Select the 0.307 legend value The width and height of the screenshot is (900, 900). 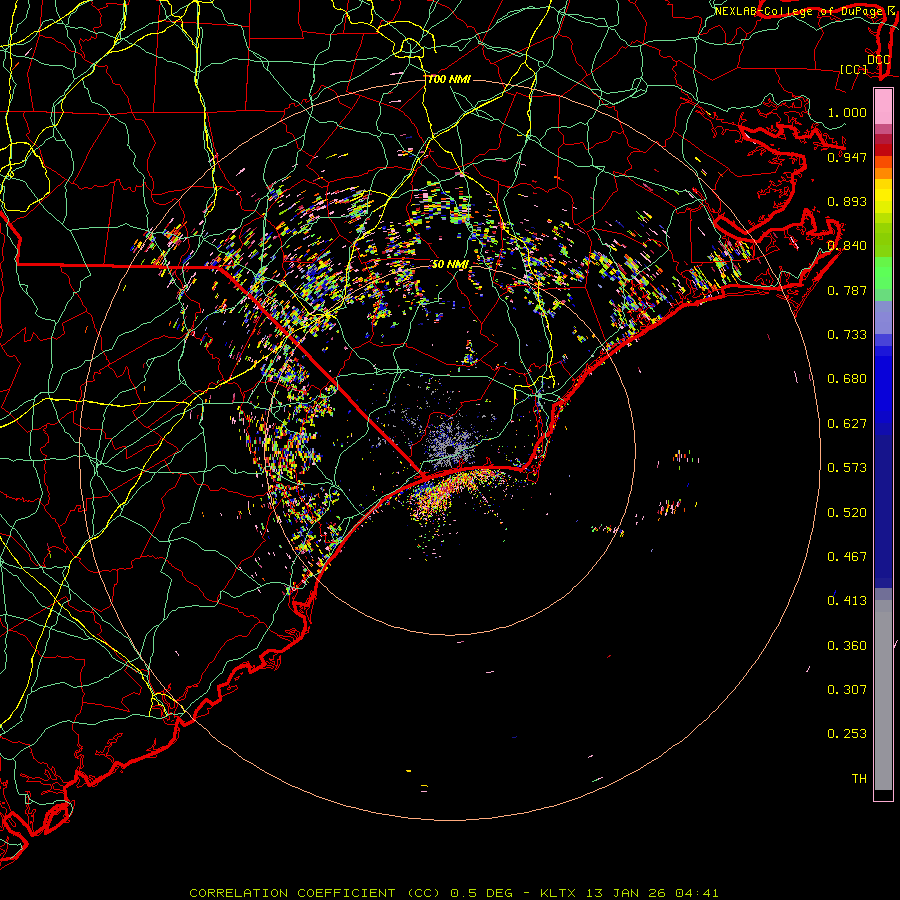pos(847,689)
